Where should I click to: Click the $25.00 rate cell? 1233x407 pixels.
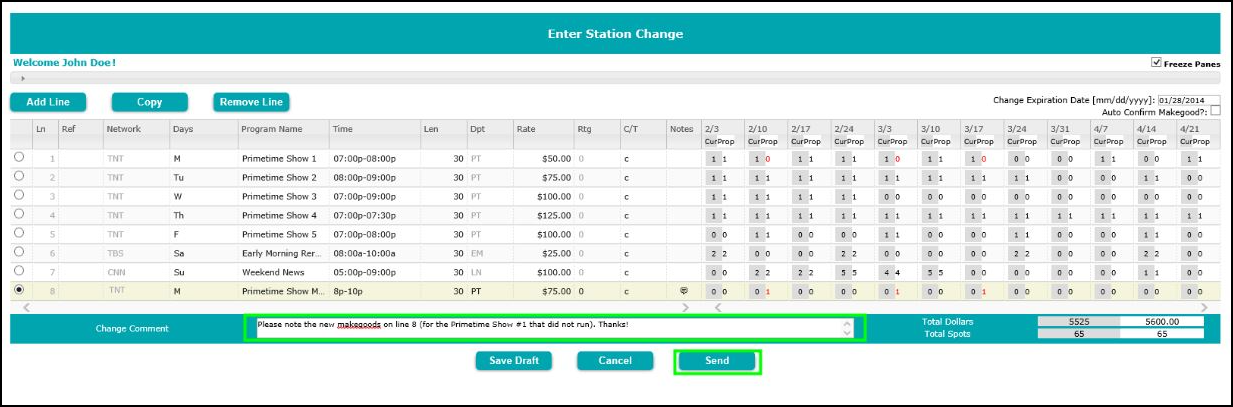543,253
